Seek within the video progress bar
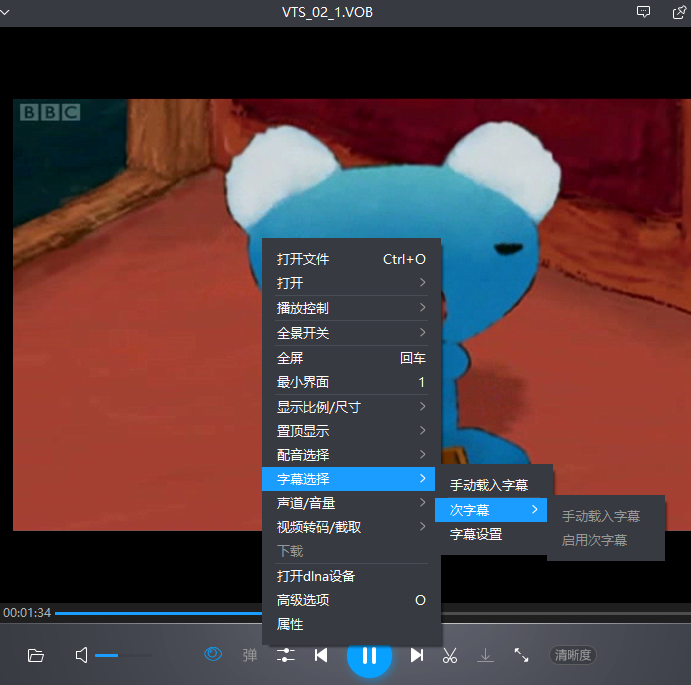This screenshot has height=685, width=691. click(x=372, y=613)
